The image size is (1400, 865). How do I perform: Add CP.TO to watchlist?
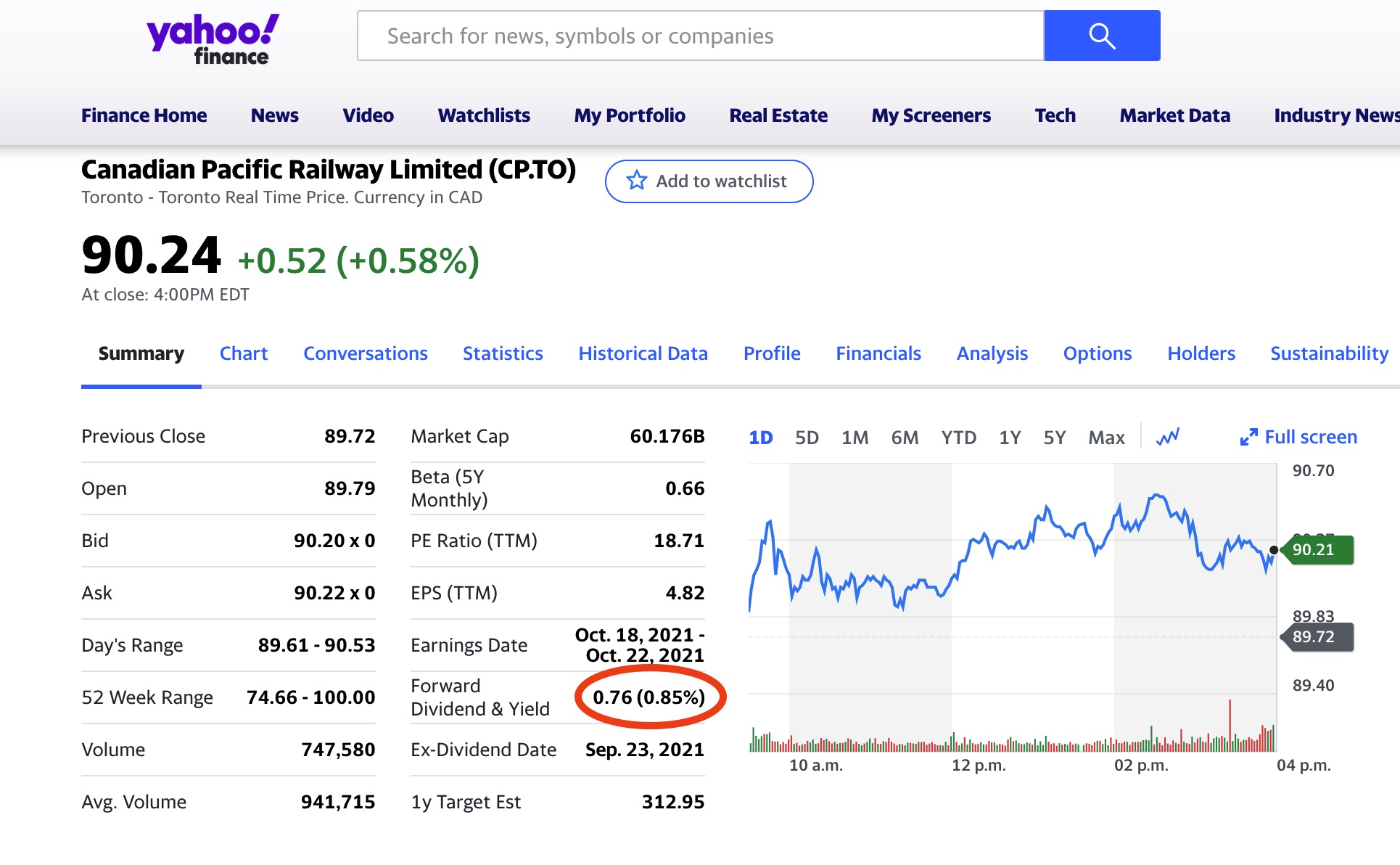[709, 181]
